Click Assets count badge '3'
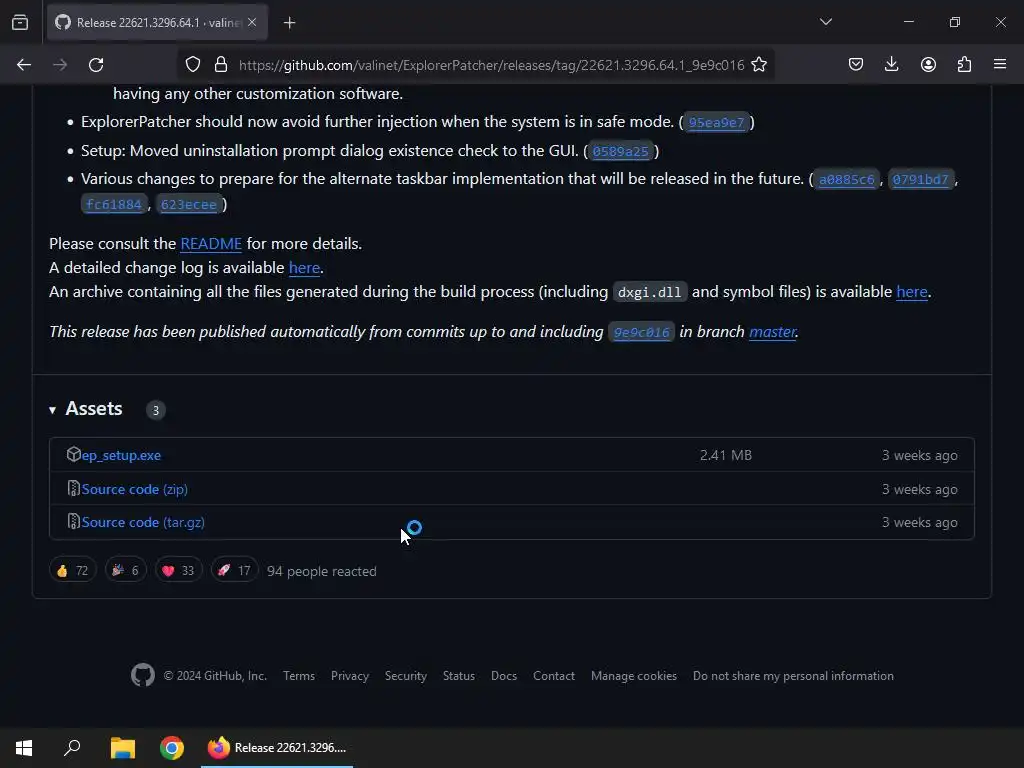This screenshot has height=768, width=1024. click(155, 410)
